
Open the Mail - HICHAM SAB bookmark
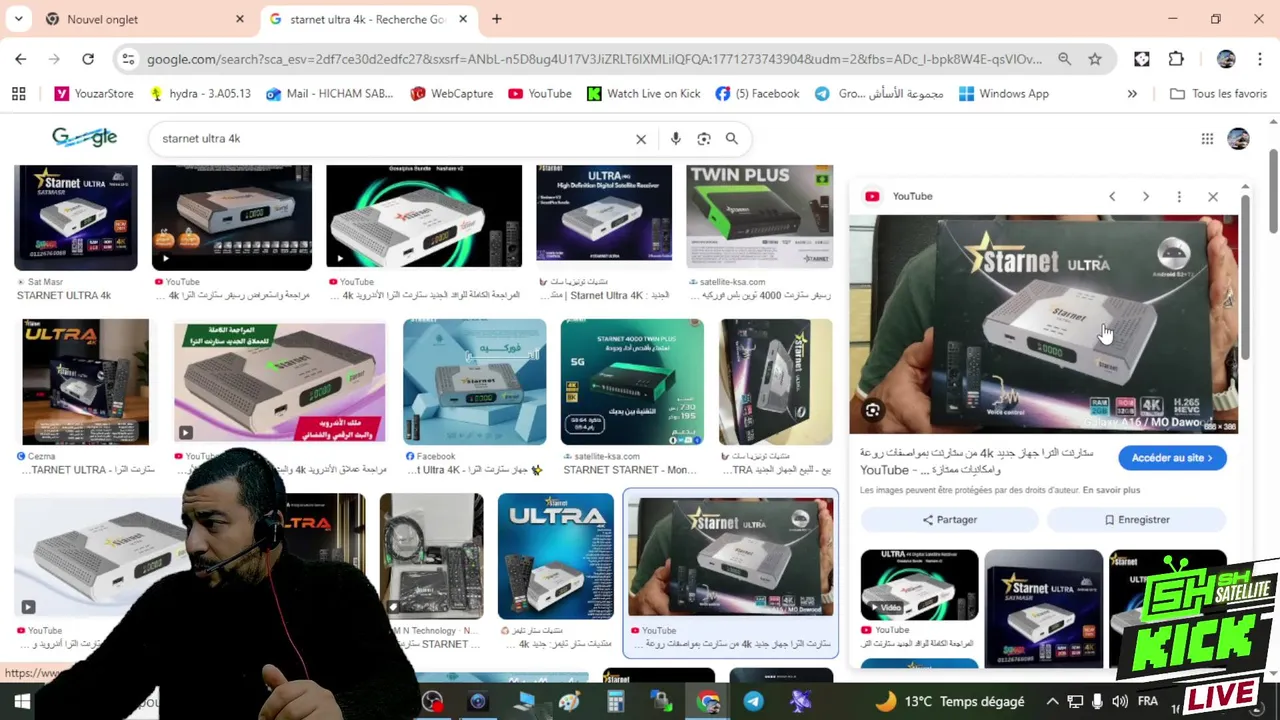(x=329, y=94)
